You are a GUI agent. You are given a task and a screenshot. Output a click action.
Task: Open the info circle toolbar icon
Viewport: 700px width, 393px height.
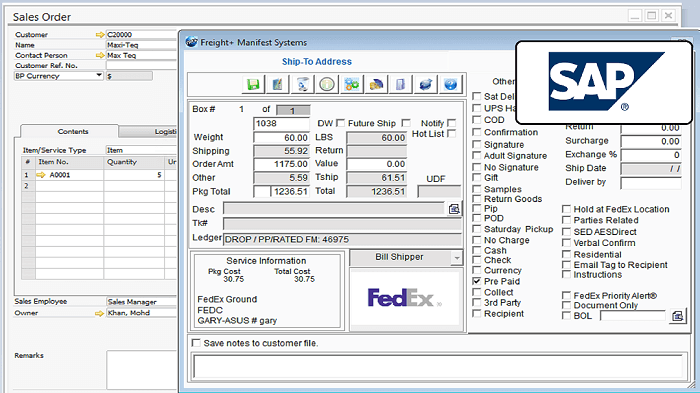[x=327, y=84]
